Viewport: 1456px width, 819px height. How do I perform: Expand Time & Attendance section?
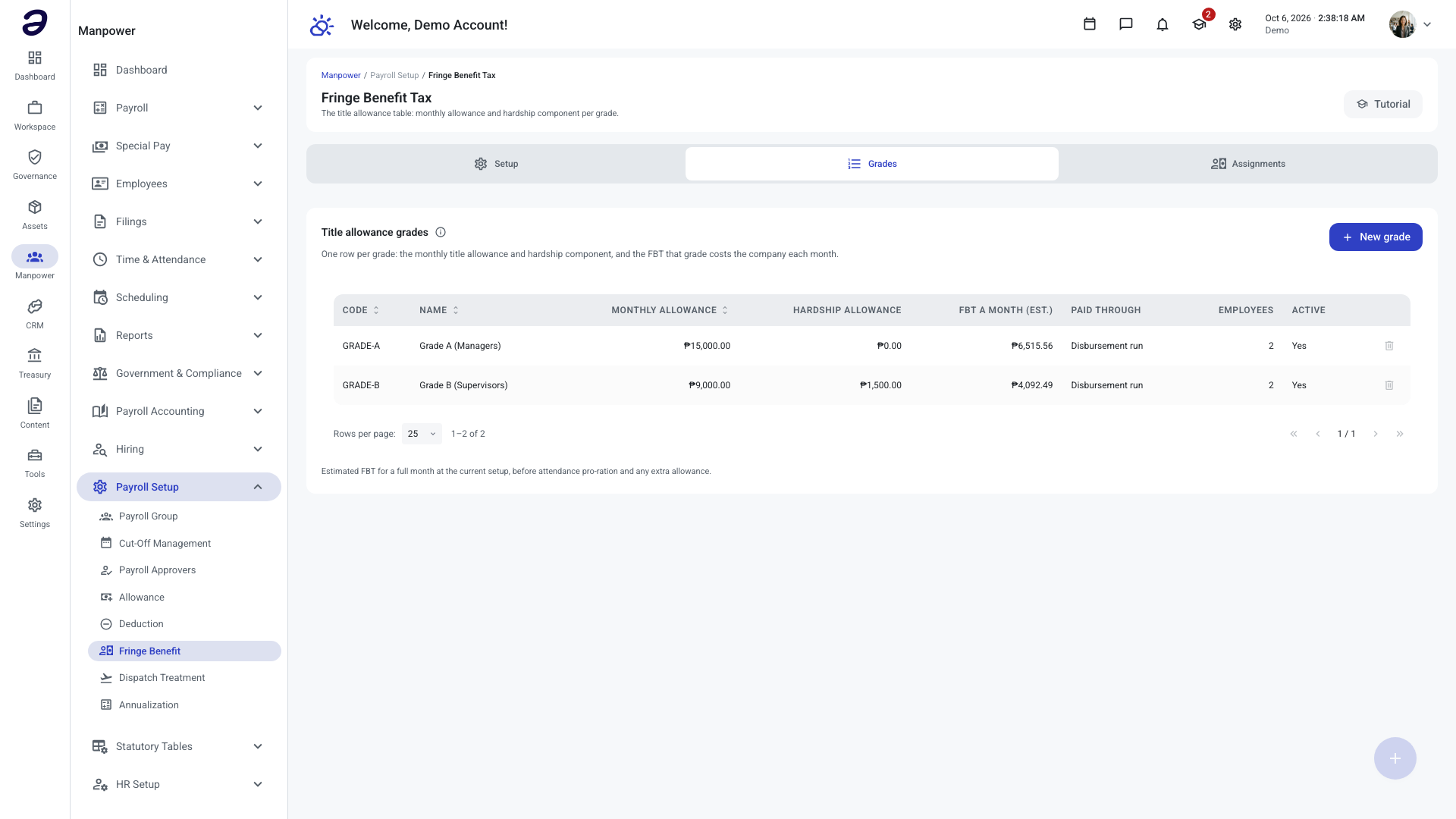tap(179, 259)
